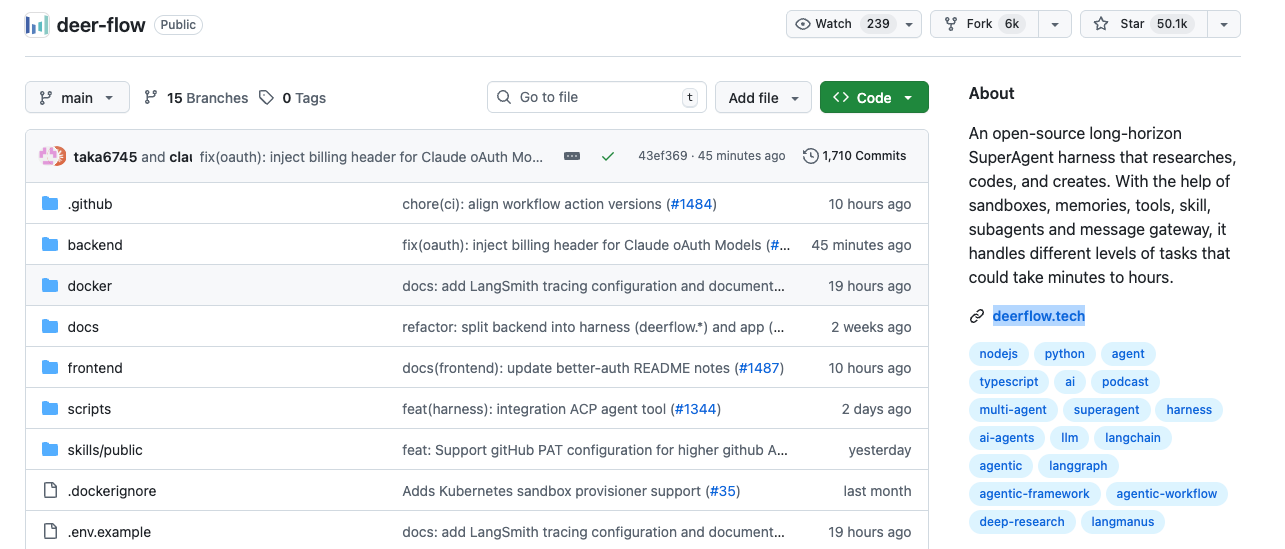Click the commit details ellipsis icon
The height and width of the screenshot is (549, 1285).
[572, 156]
